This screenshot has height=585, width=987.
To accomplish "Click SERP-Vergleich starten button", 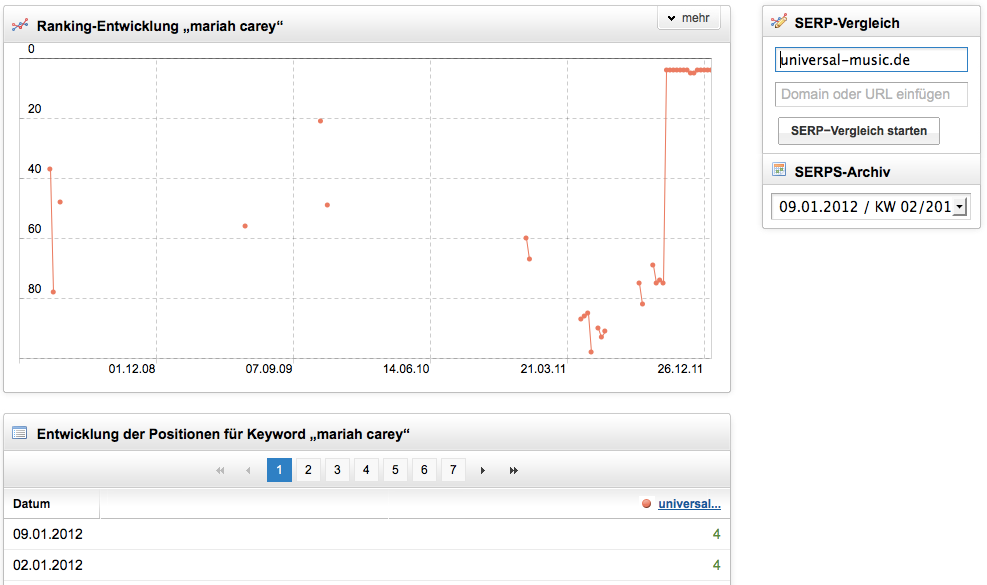I will point(858,131).
